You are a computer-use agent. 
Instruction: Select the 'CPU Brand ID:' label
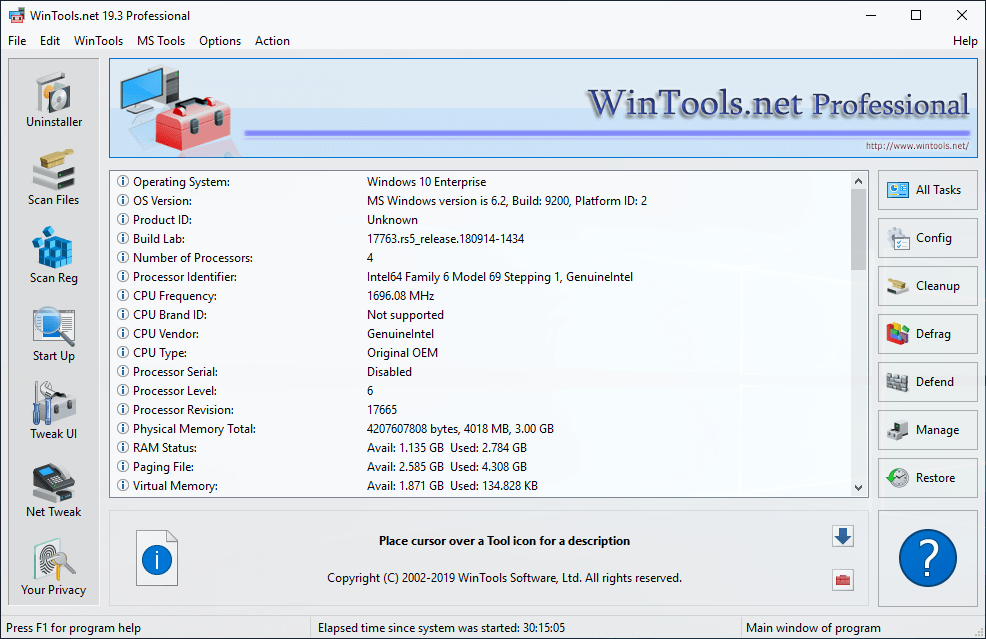tap(170, 314)
